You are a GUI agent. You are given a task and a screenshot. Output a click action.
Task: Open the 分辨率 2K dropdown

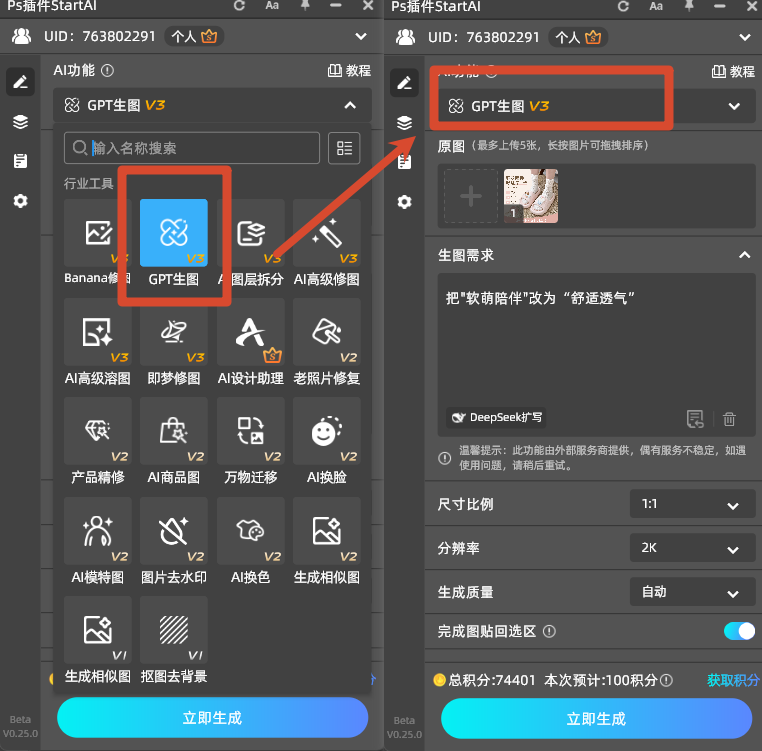pyautogui.click(x=693, y=548)
